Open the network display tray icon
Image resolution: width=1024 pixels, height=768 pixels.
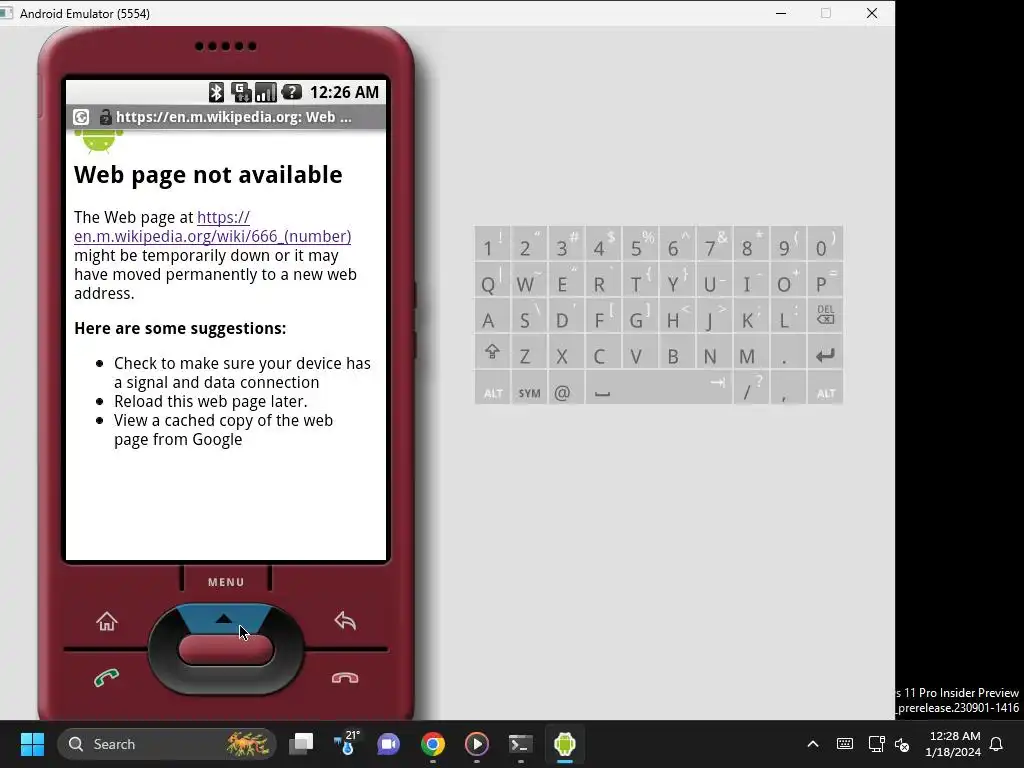coord(876,744)
